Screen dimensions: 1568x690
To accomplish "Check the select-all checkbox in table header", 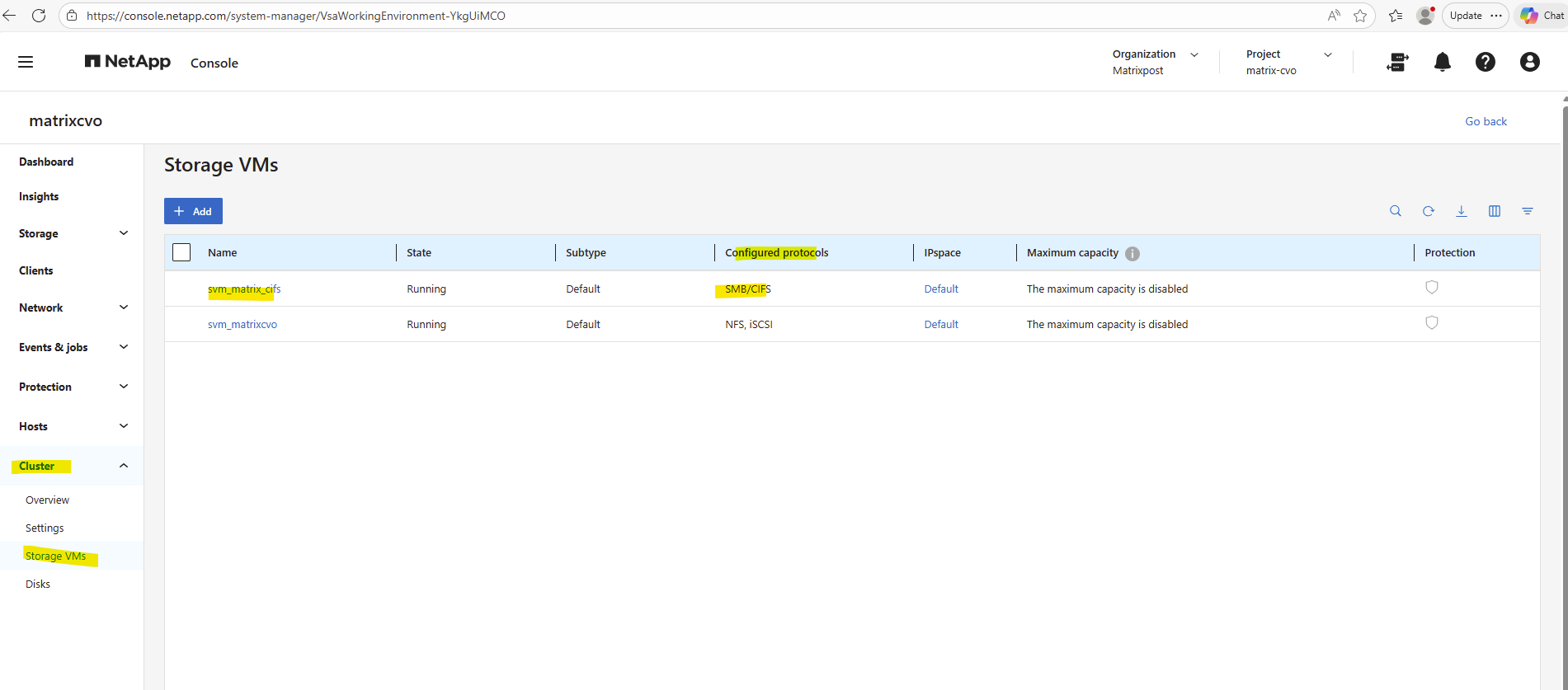I will point(181,252).
